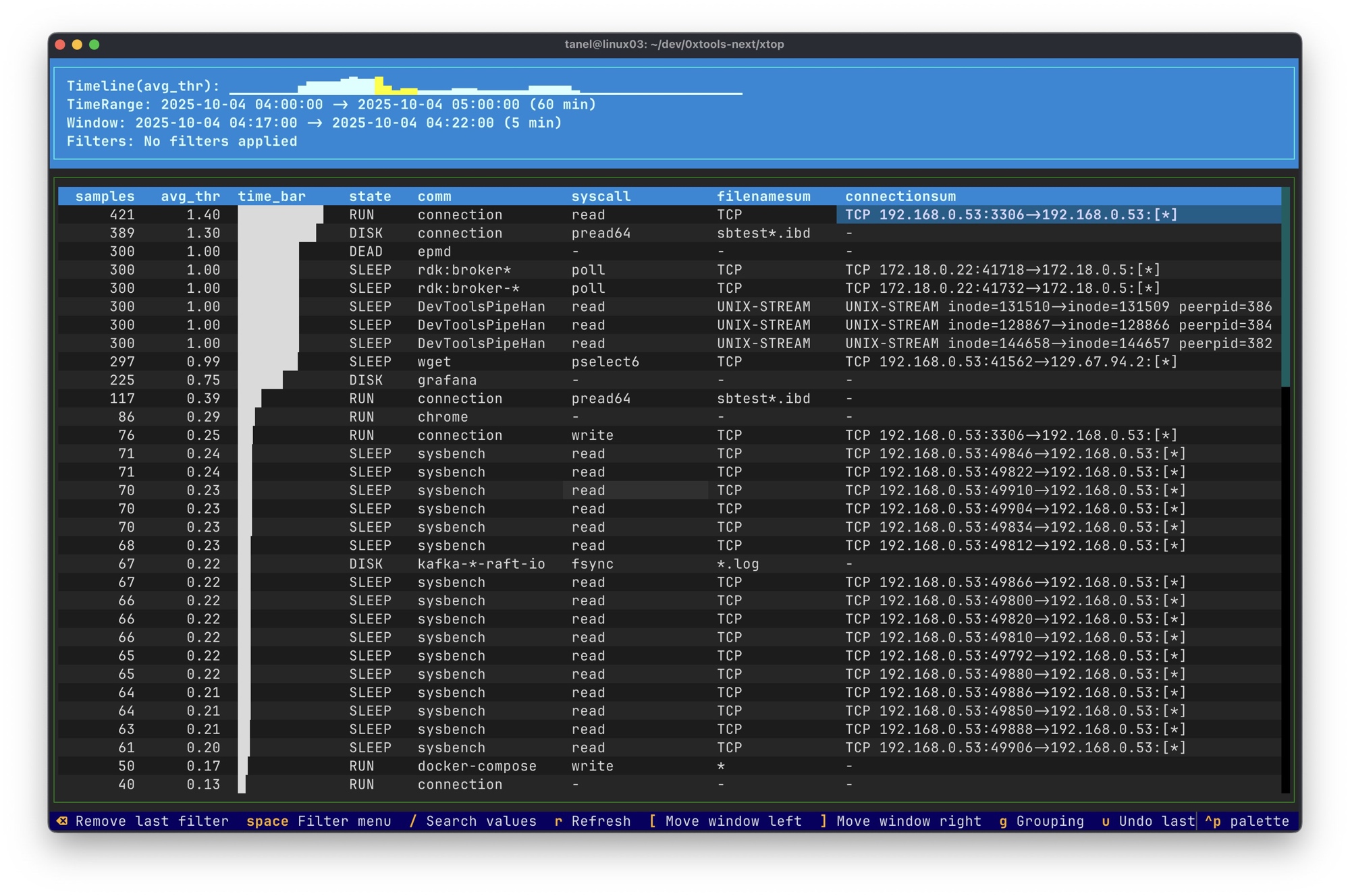This screenshot has height=896, width=1350.
Task: Select the epmd DEAD state row
Action: coord(434,252)
